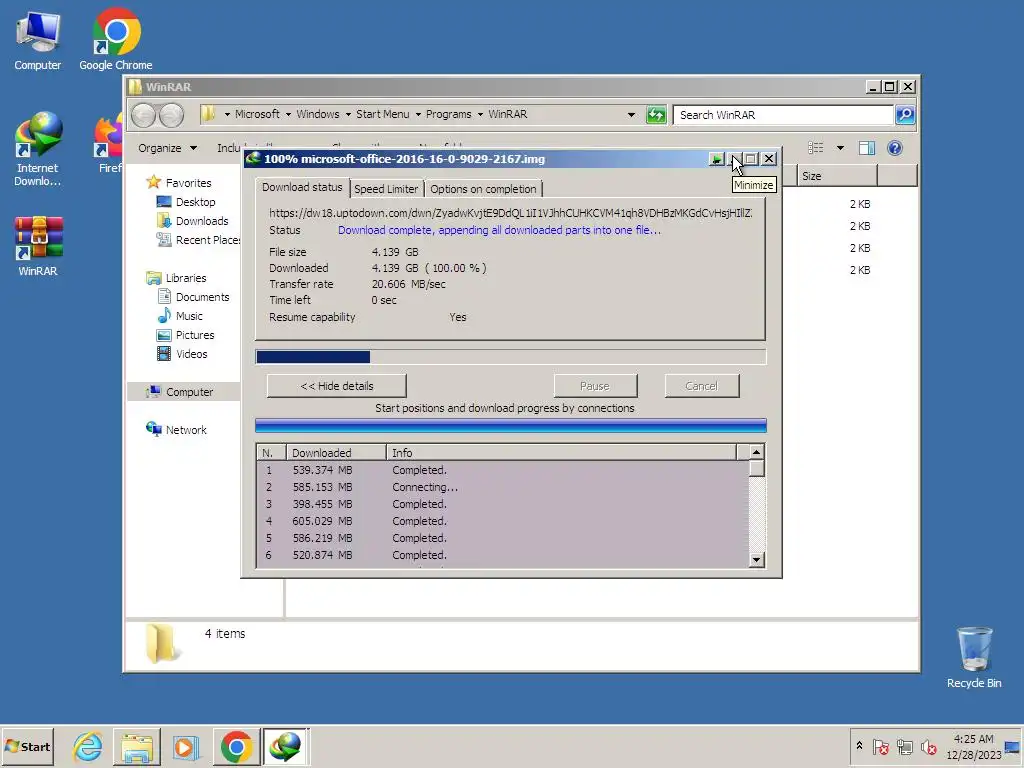Click the Pause download button
This screenshot has height=768, width=1024.
point(595,386)
